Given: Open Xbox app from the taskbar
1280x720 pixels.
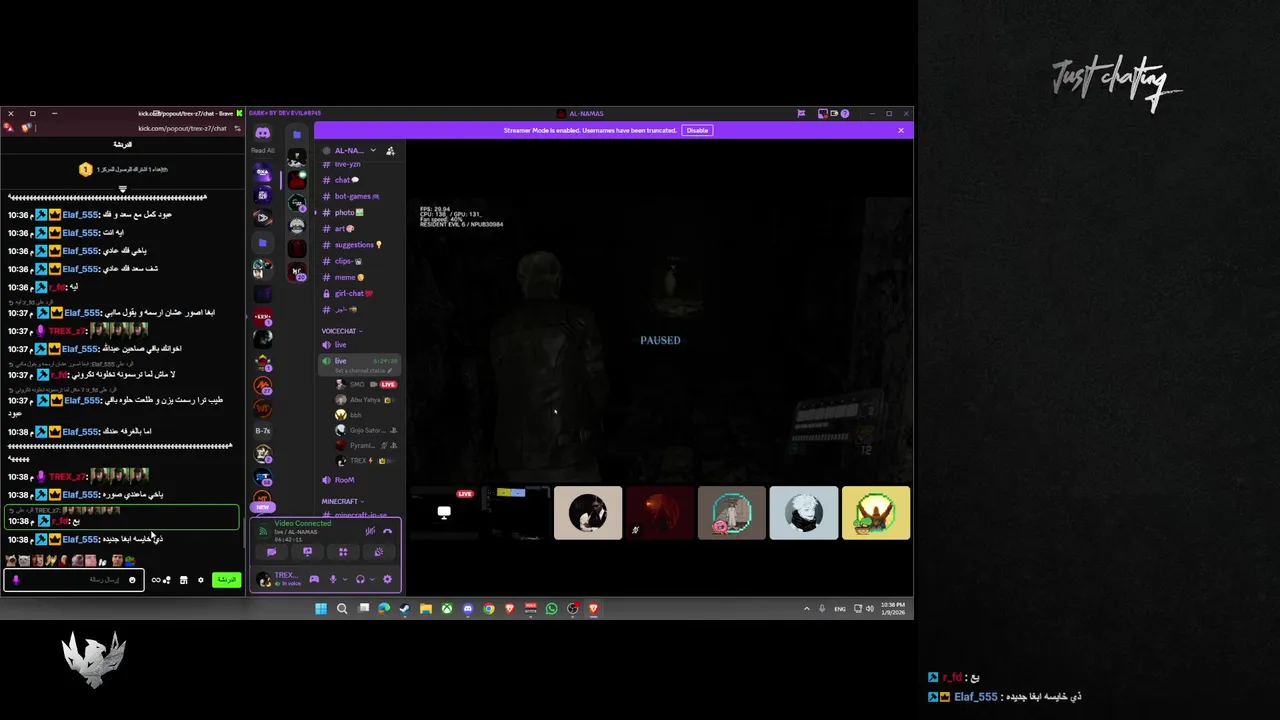Looking at the screenshot, I should (x=447, y=608).
